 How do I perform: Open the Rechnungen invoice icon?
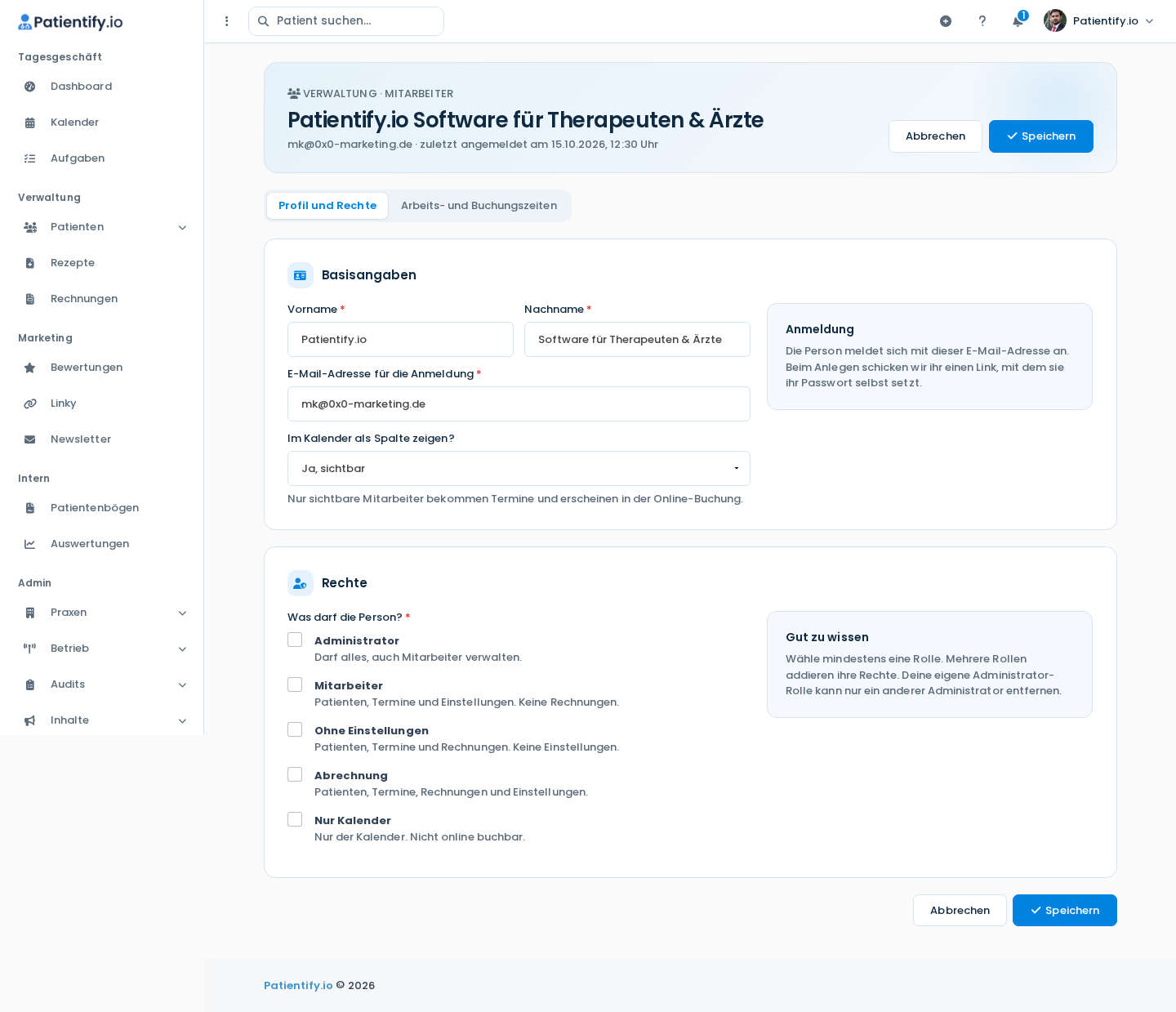30,299
